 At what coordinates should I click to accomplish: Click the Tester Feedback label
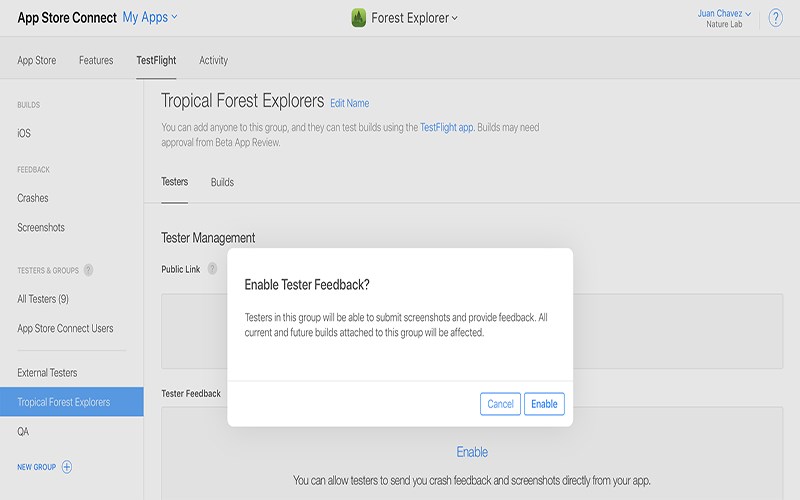[x=191, y=393]
